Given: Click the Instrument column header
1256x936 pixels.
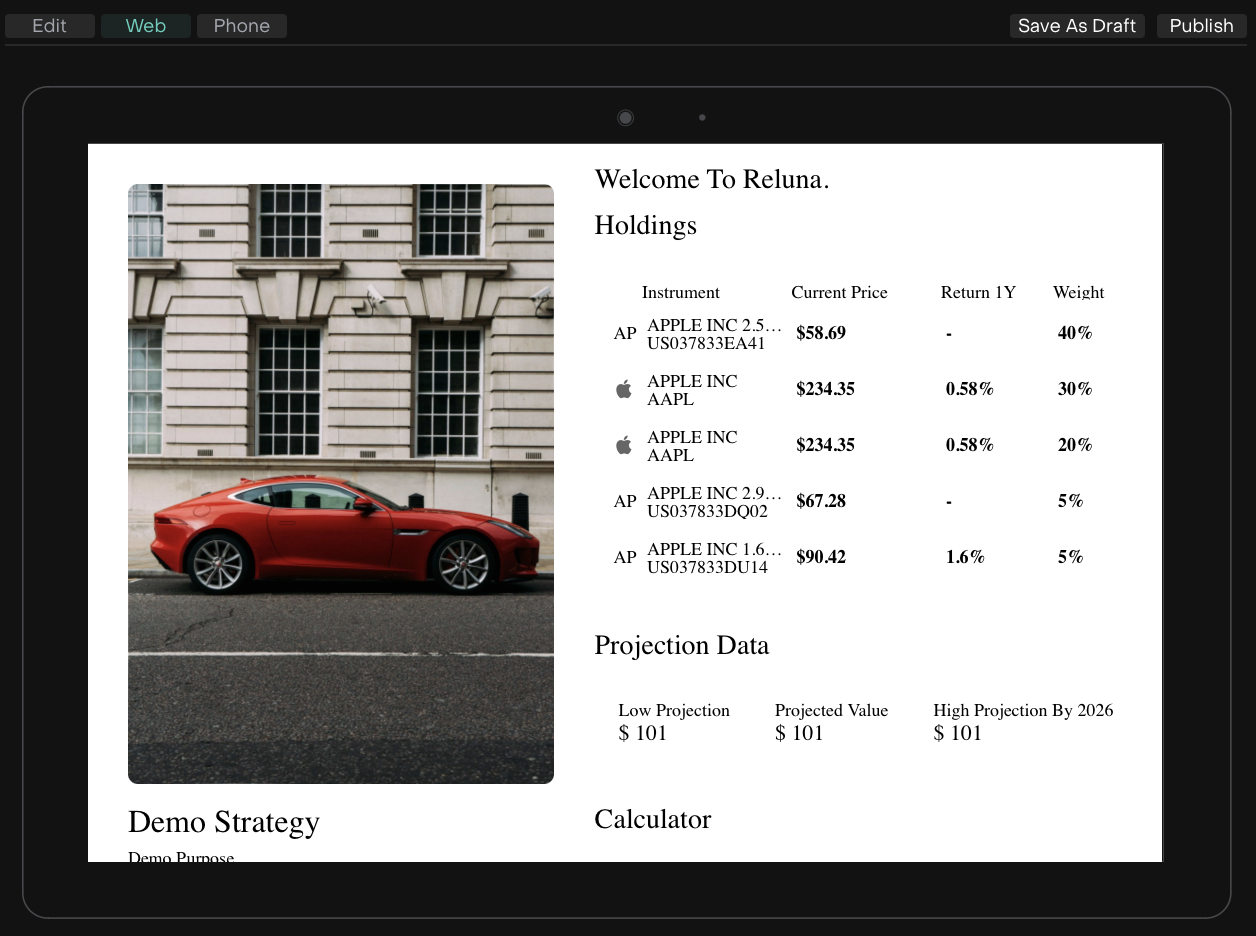Looking at the screenshot, I should pyautogui.click(x=680, y=293).
